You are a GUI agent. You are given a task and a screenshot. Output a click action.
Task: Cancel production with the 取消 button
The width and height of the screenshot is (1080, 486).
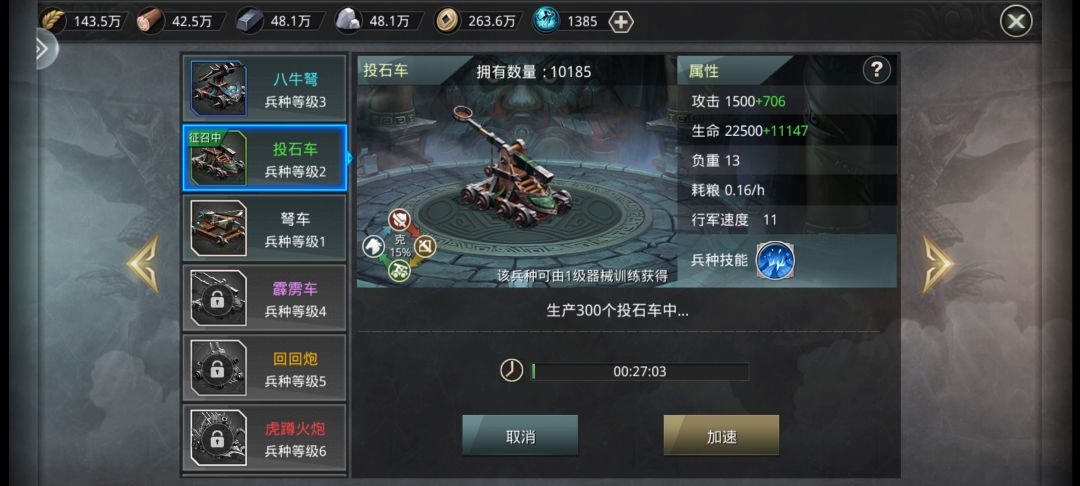520,435
